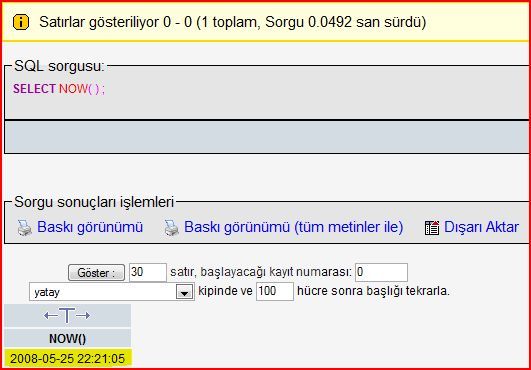Image resolution: width=531 pixels, height=370 pixels.
Task: Click the Satırlar gösteriliyor status message
Action: point(233,22)
